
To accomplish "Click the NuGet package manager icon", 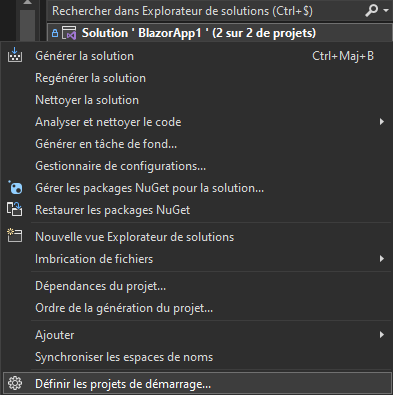I will (15, 188).
